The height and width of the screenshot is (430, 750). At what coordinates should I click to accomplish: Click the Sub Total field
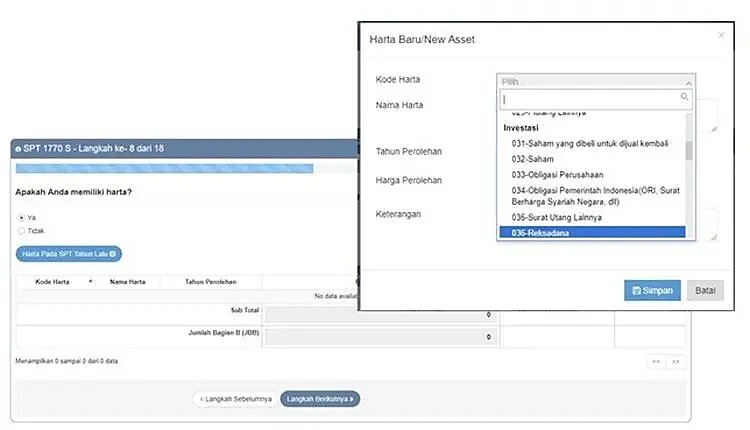(381, 314)
